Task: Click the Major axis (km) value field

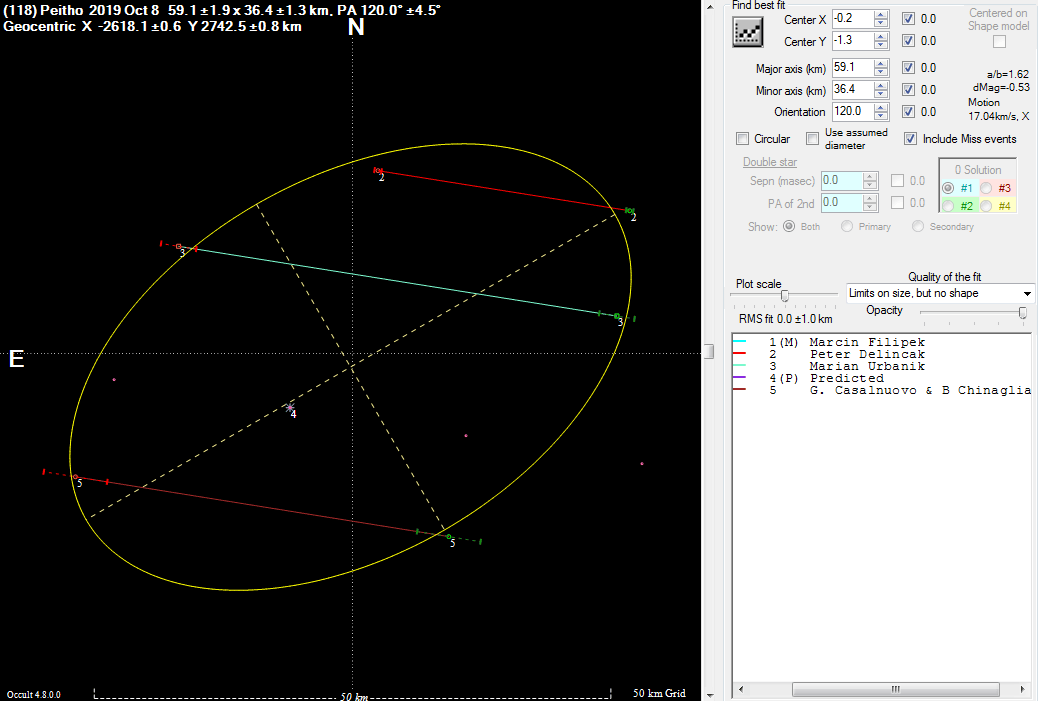Action: 853,68
